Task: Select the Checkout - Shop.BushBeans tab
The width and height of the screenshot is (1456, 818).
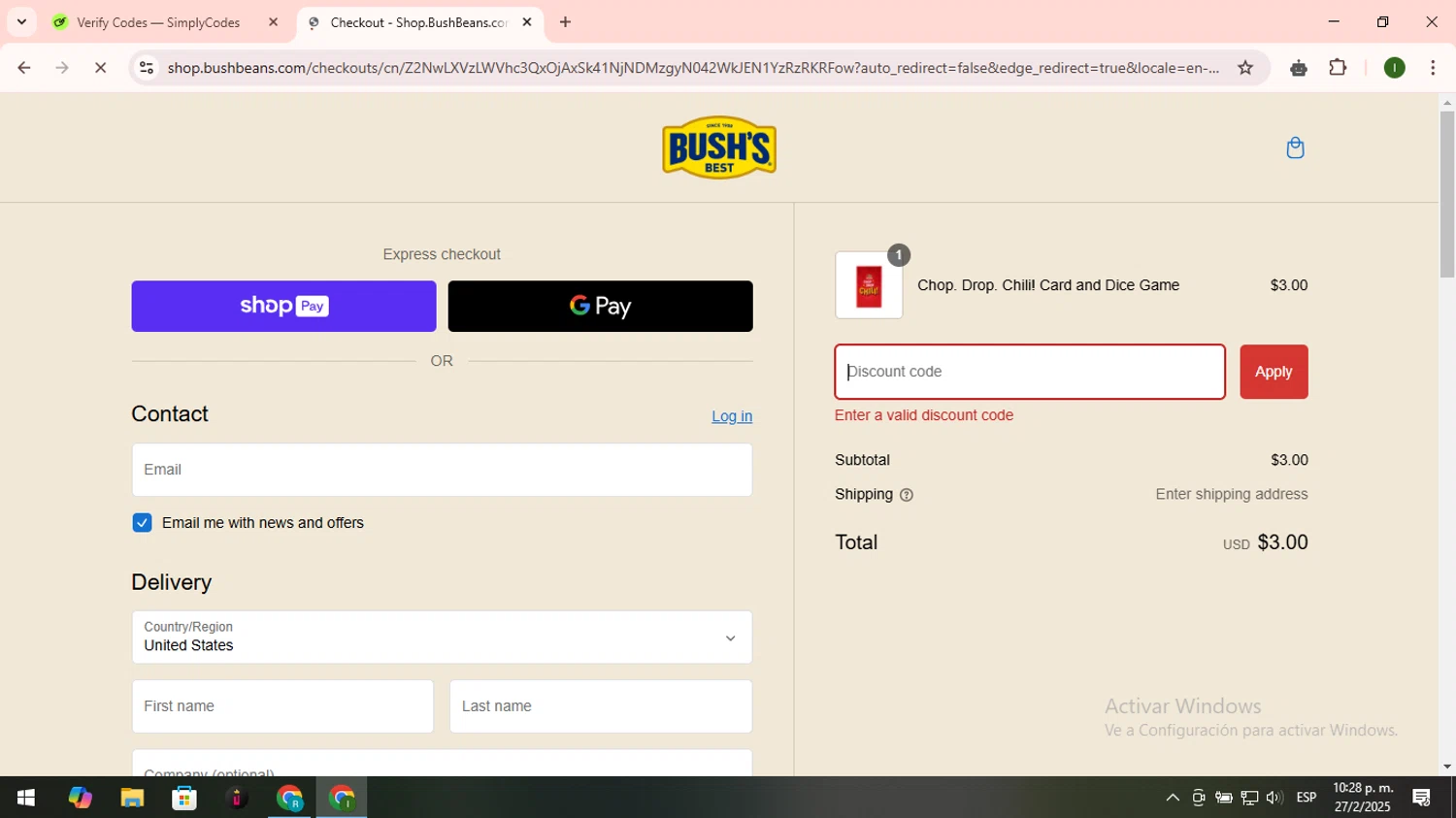Action: pyautogui.click(x=419, y=22)
